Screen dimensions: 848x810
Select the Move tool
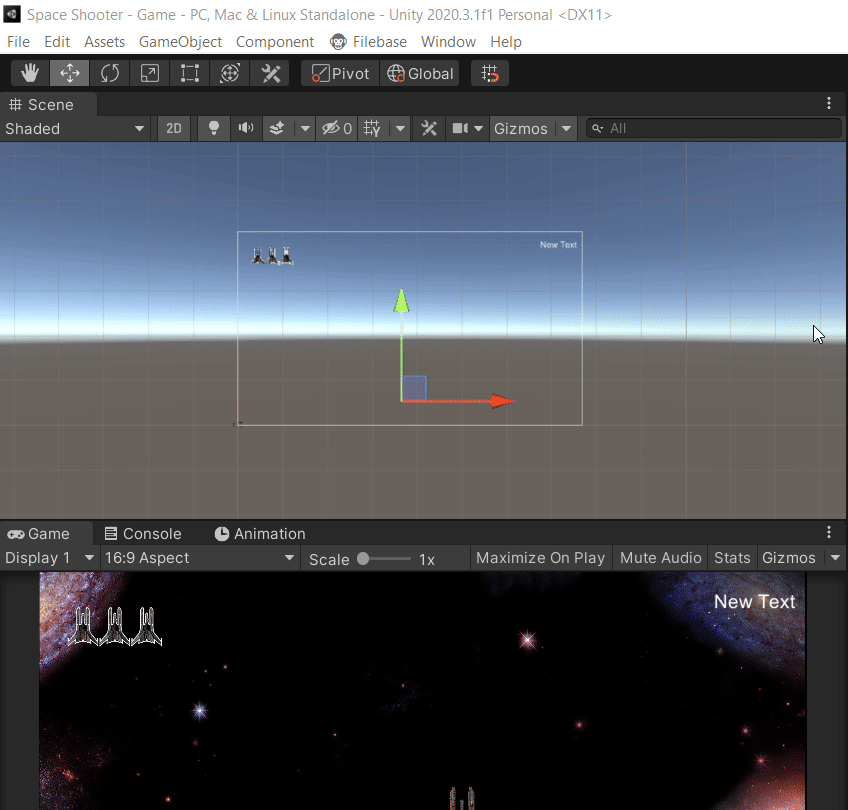click(69, 72)
